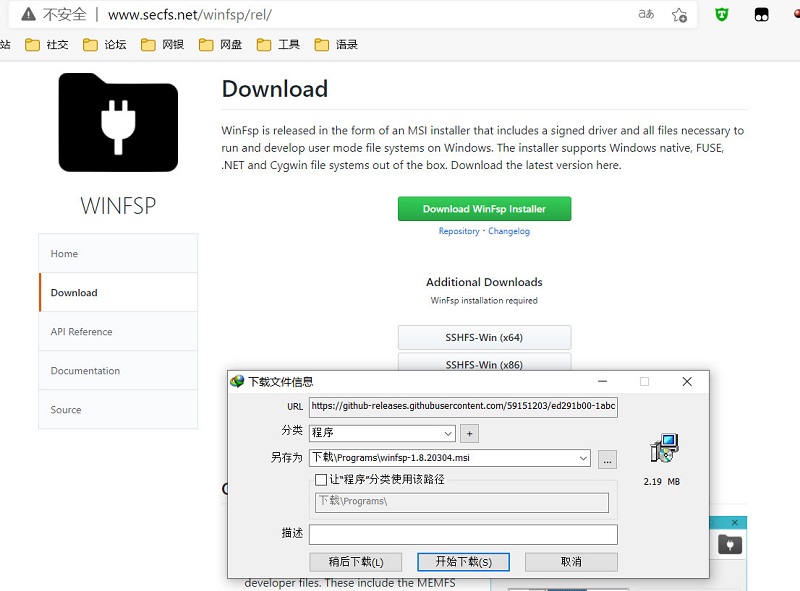Add page to favorites with star icon
The image size is (800, 591).
tap(679, 15)
